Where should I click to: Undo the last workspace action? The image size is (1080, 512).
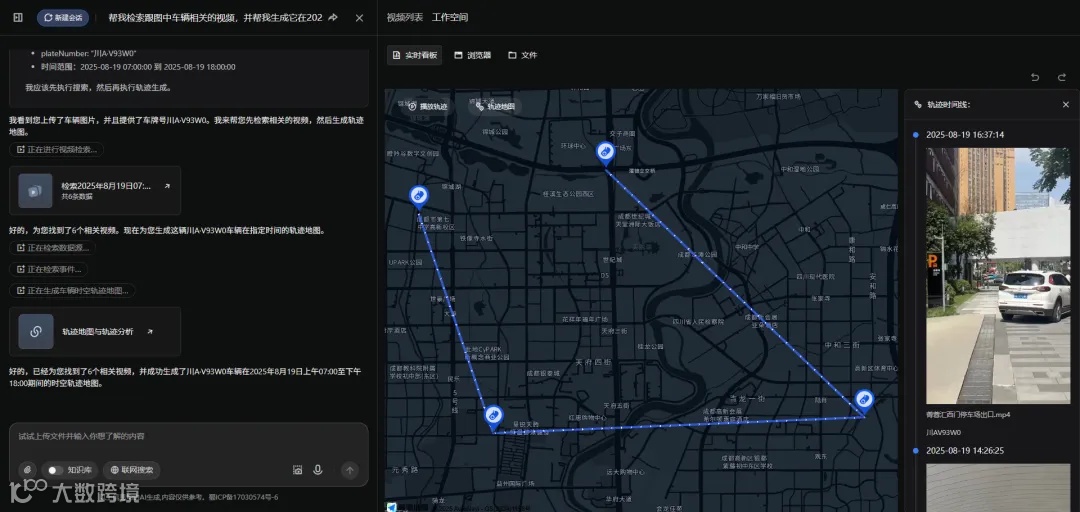pyautogui.click(x=1035, y=78)
